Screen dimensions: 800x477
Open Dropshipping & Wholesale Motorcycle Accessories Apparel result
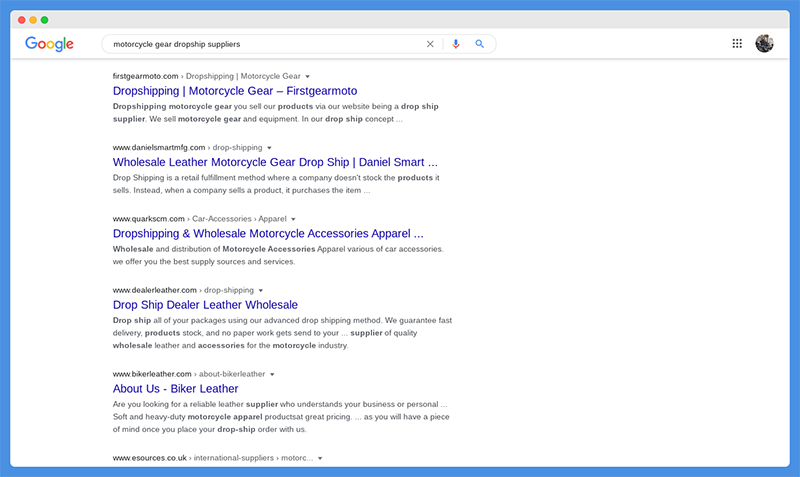(x=268, y=233)
